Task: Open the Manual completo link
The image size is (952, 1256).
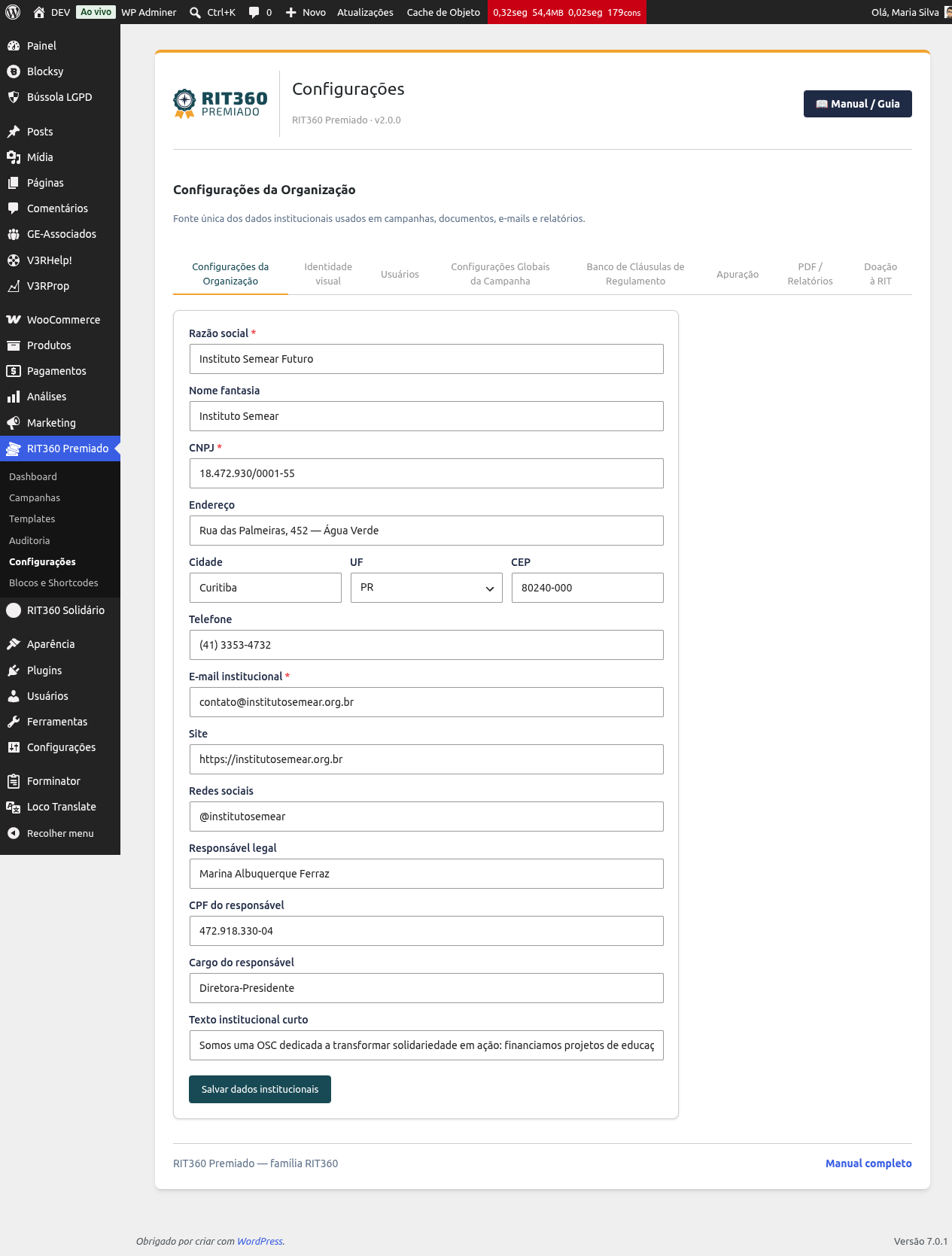Action: tap(868, 1163)
